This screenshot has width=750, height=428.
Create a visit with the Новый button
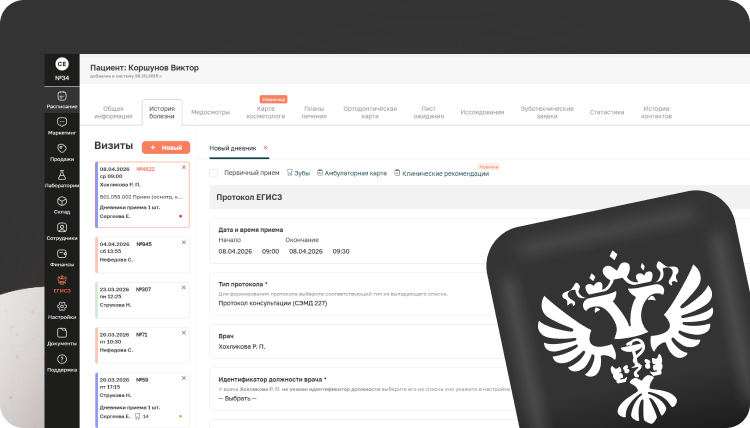[166, 147]
